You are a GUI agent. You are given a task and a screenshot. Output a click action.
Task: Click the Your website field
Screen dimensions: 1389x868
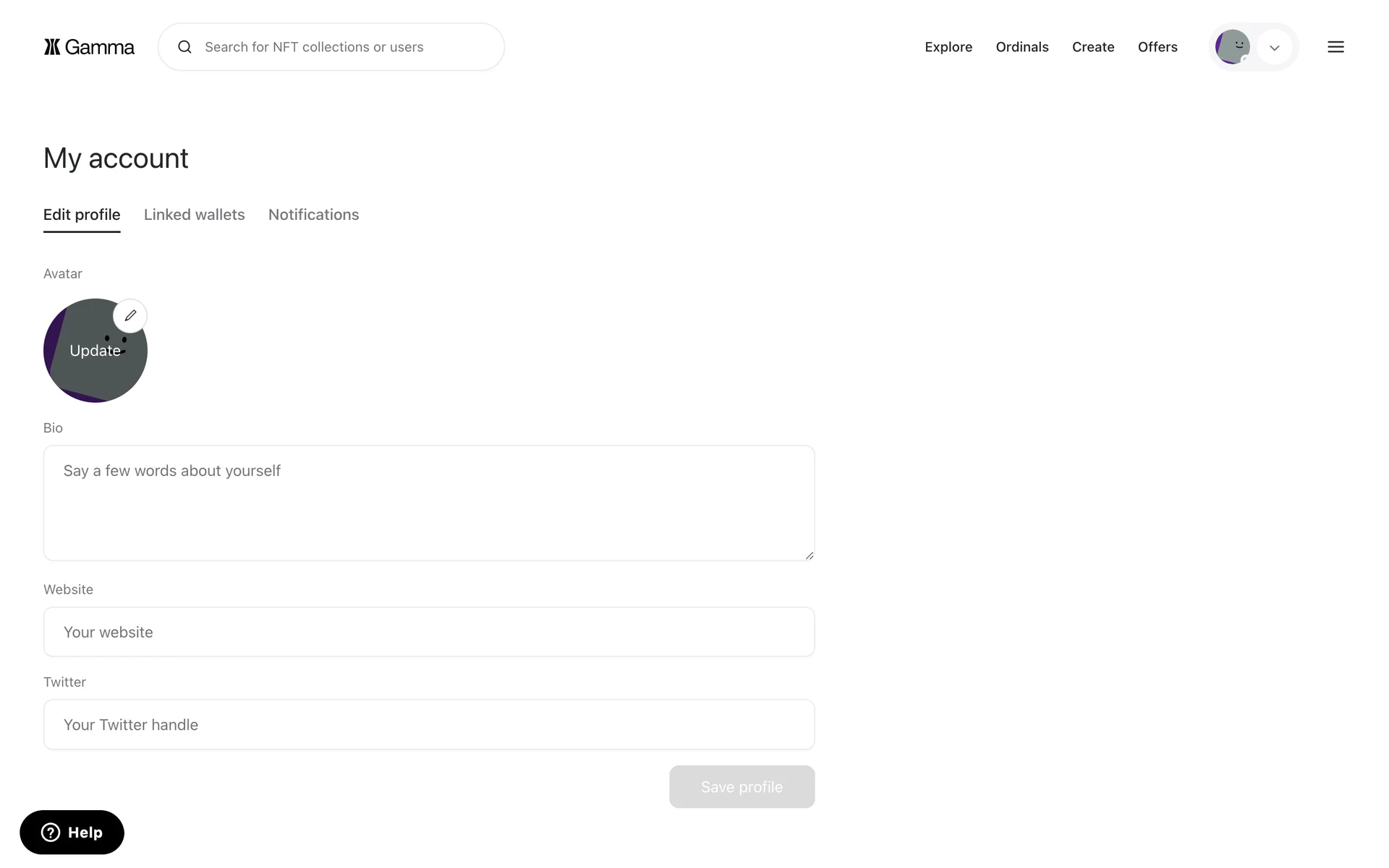point(428,632)
